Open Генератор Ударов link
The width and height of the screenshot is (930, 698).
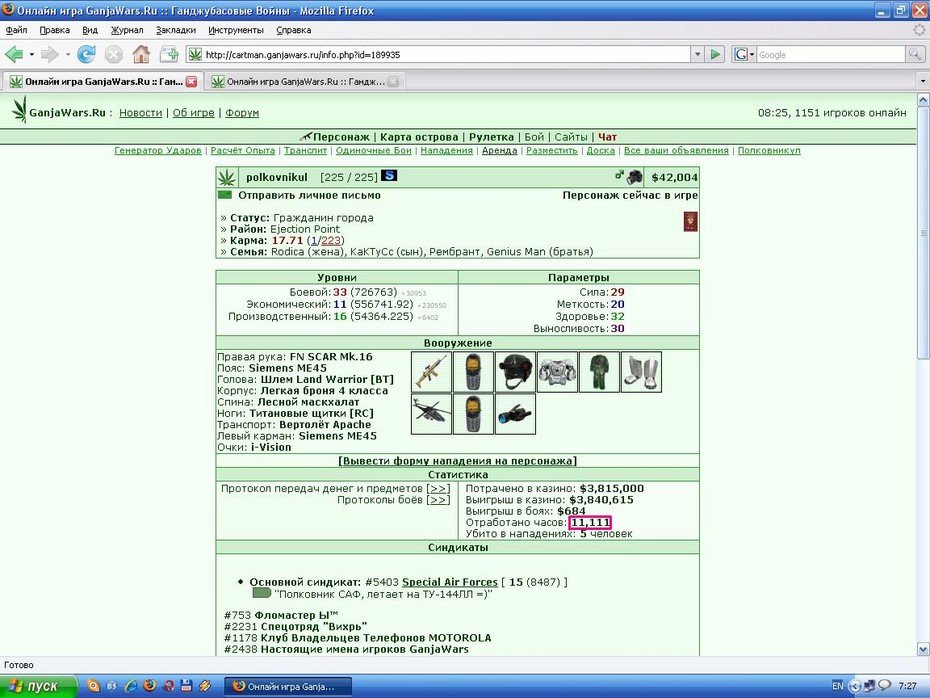point(158,151)
